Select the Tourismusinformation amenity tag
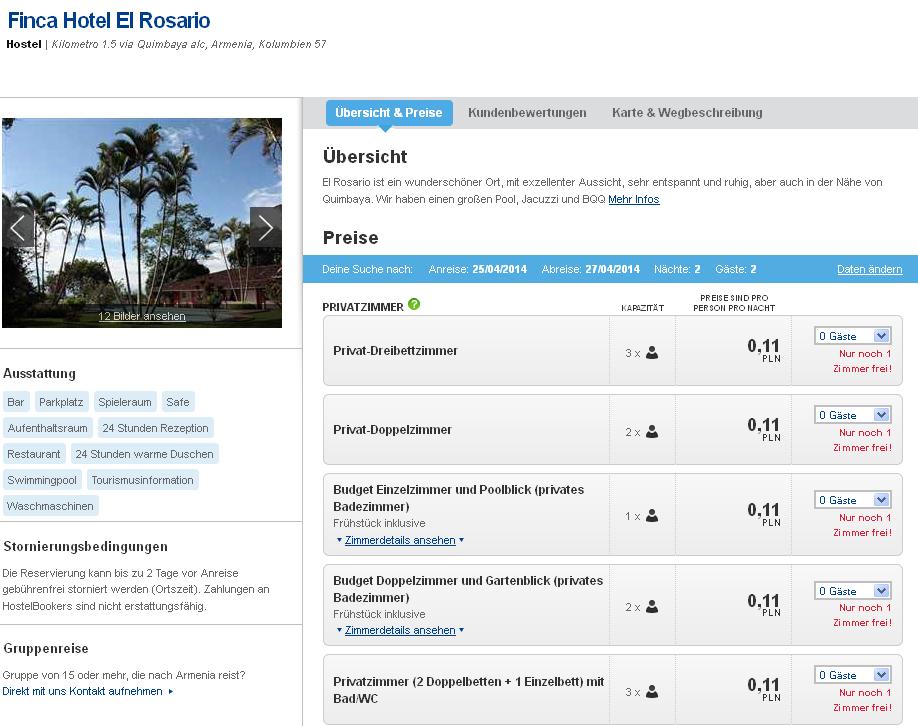Viewport: 918px width, 726px height. pyautogui.click(x=142, y=480)
